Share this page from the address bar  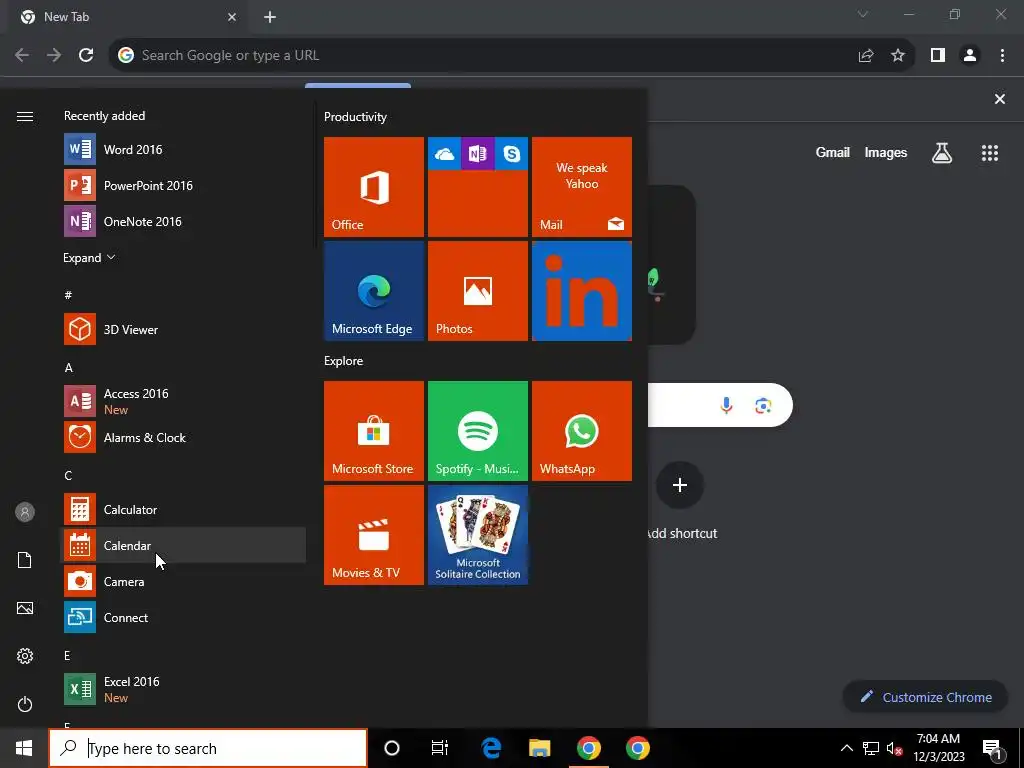coord(866,56)
